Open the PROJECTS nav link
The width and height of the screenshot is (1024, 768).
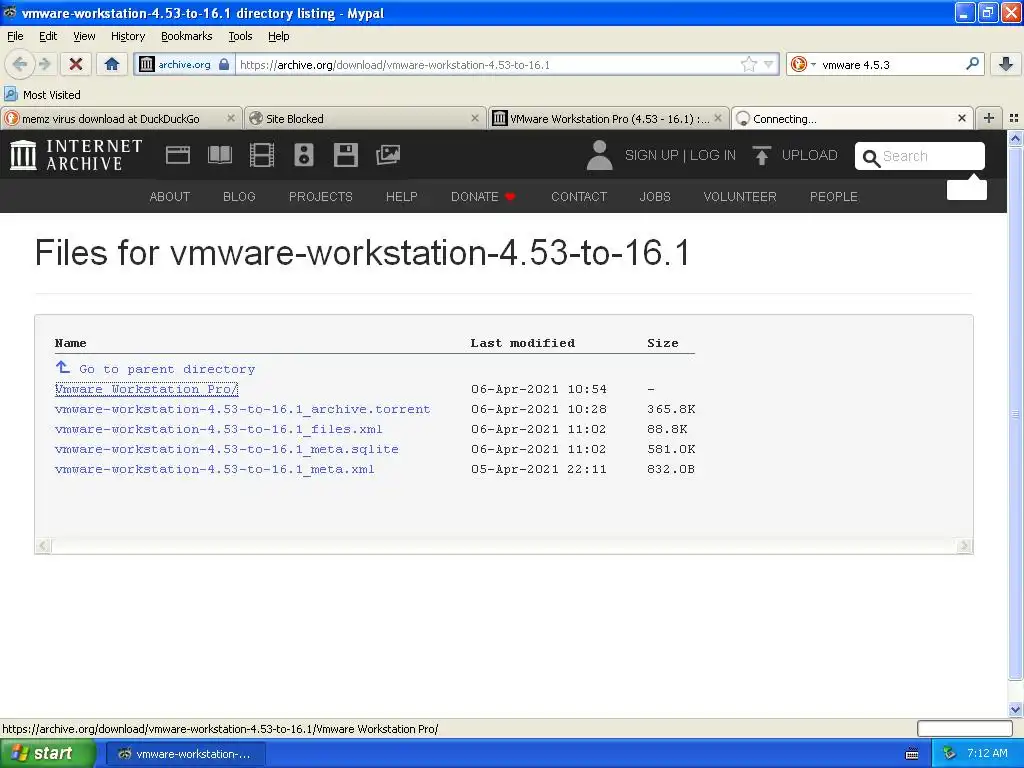pos(321,197)
